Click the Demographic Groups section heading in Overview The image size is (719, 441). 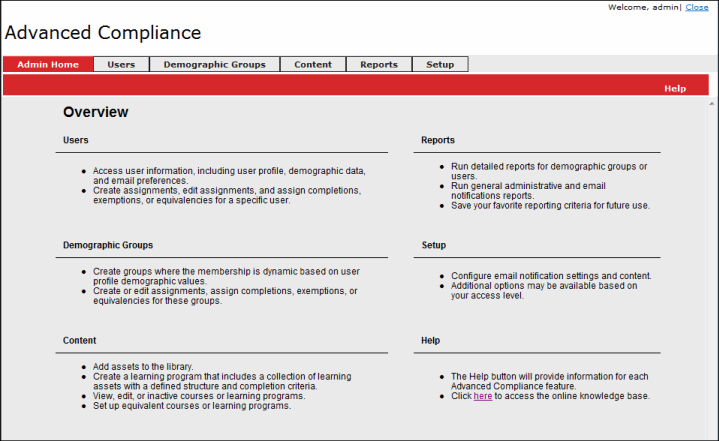(x=108, y=244)
